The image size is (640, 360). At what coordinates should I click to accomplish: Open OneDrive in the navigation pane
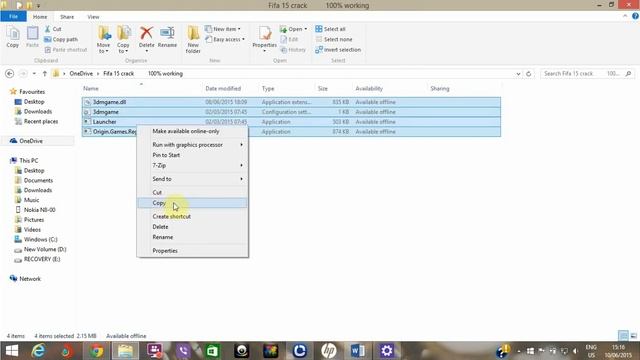tap(31, 141)
